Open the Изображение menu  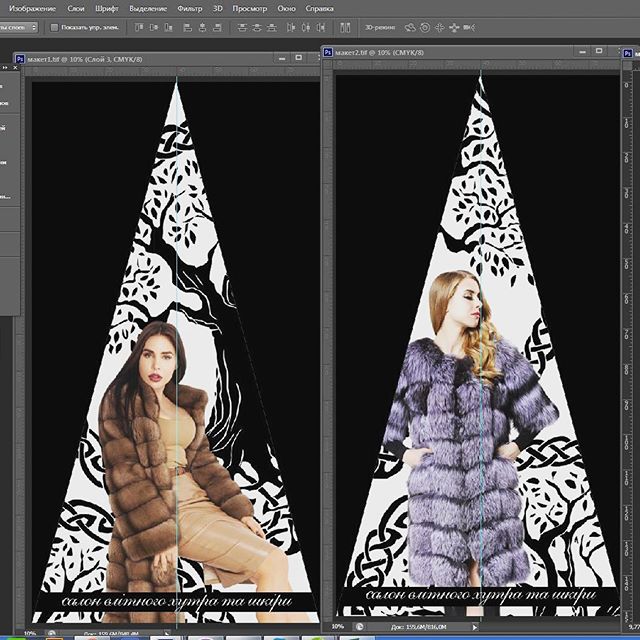pos(32,9)
